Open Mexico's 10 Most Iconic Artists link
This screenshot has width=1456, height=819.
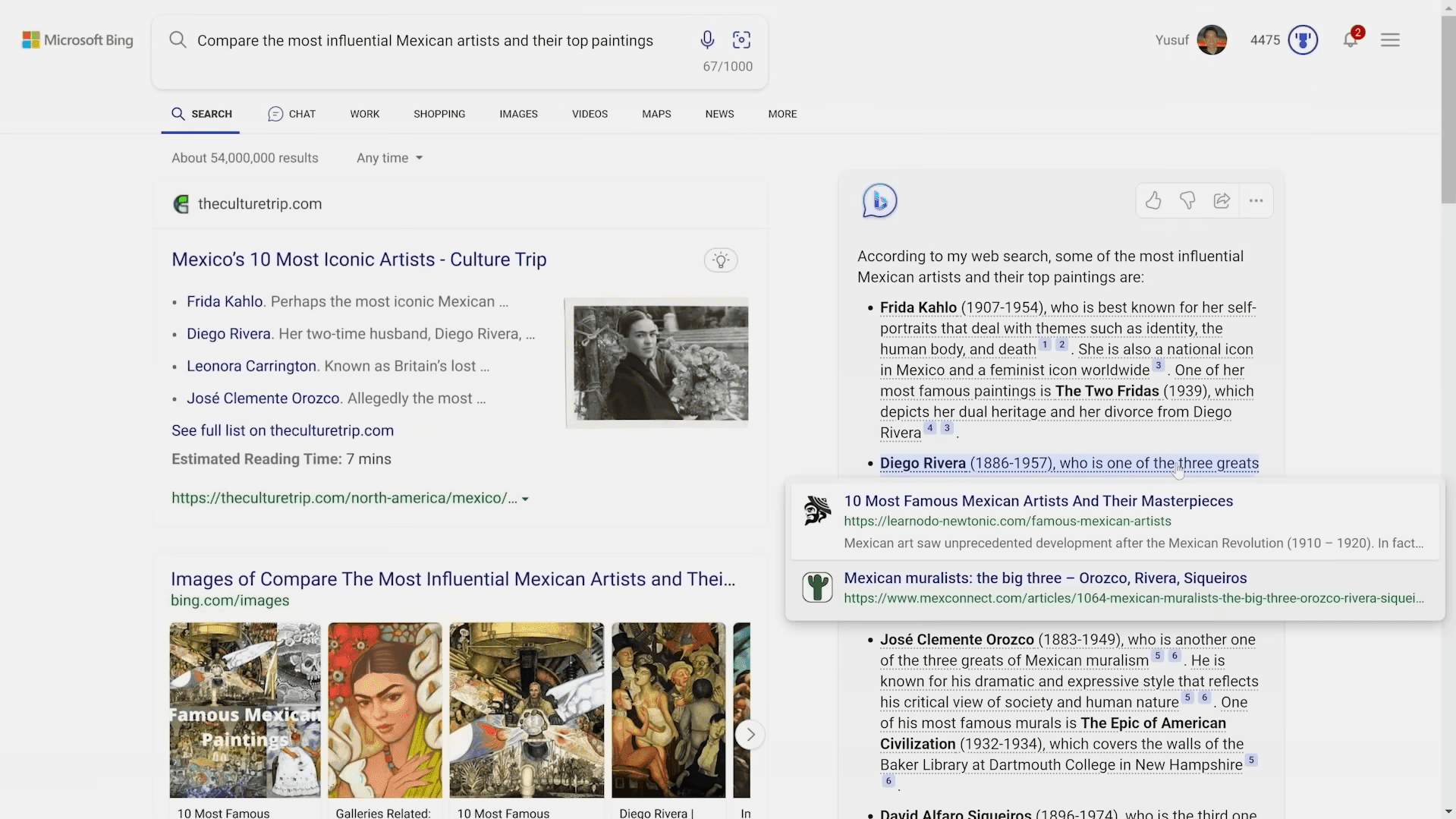click(x=359, y=260)
